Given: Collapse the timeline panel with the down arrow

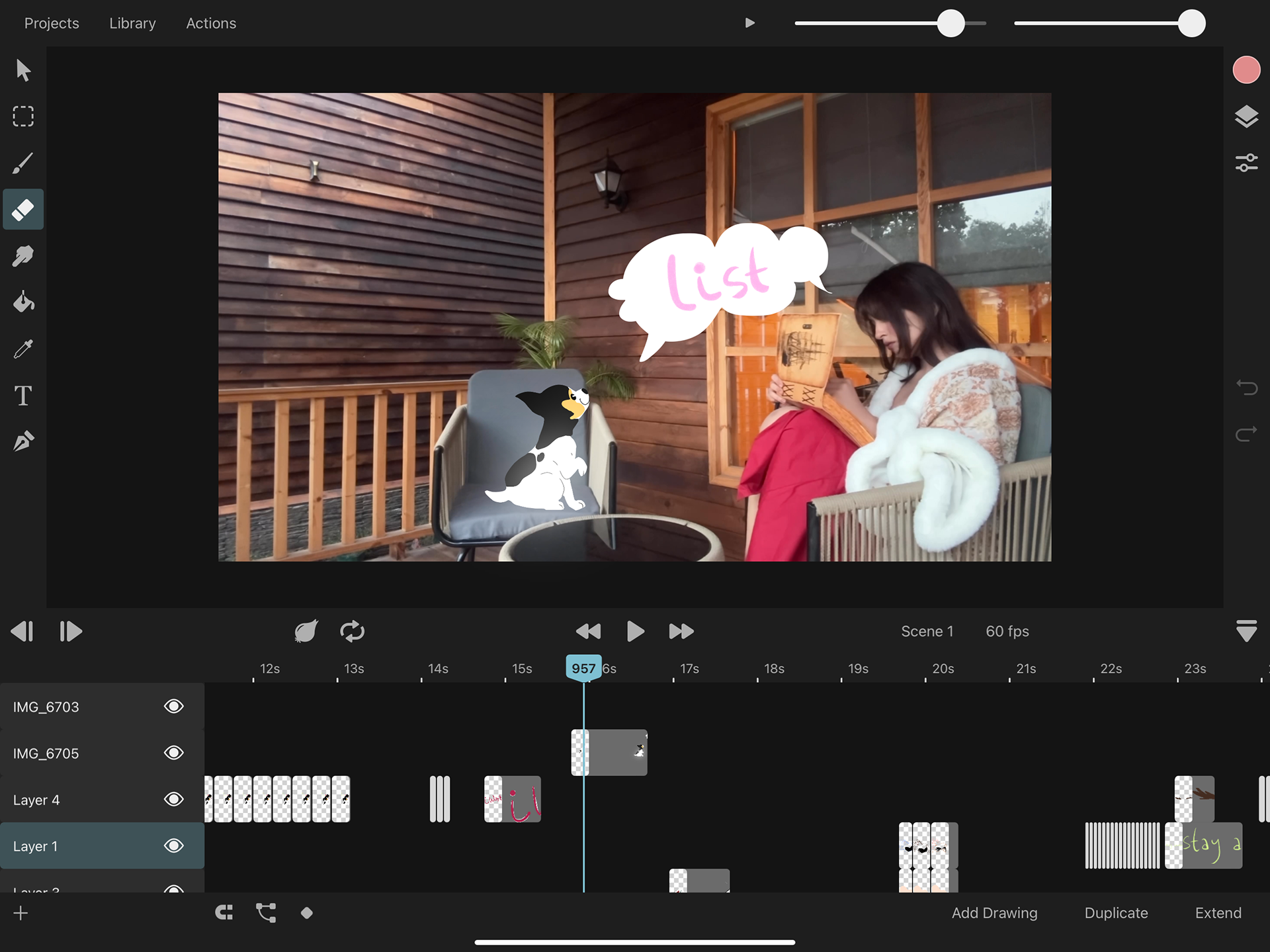Looking at the screenshot, I should pos(1246,631).
